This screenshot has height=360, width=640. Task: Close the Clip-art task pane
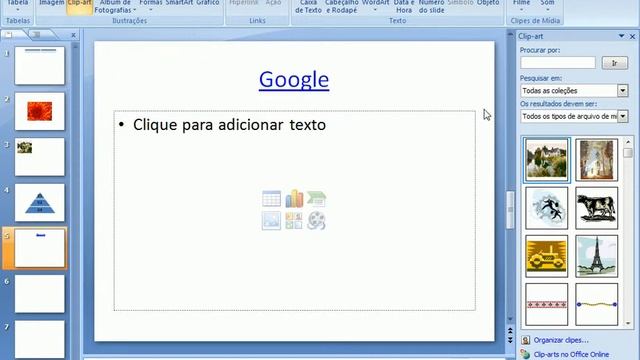point(632,36)
